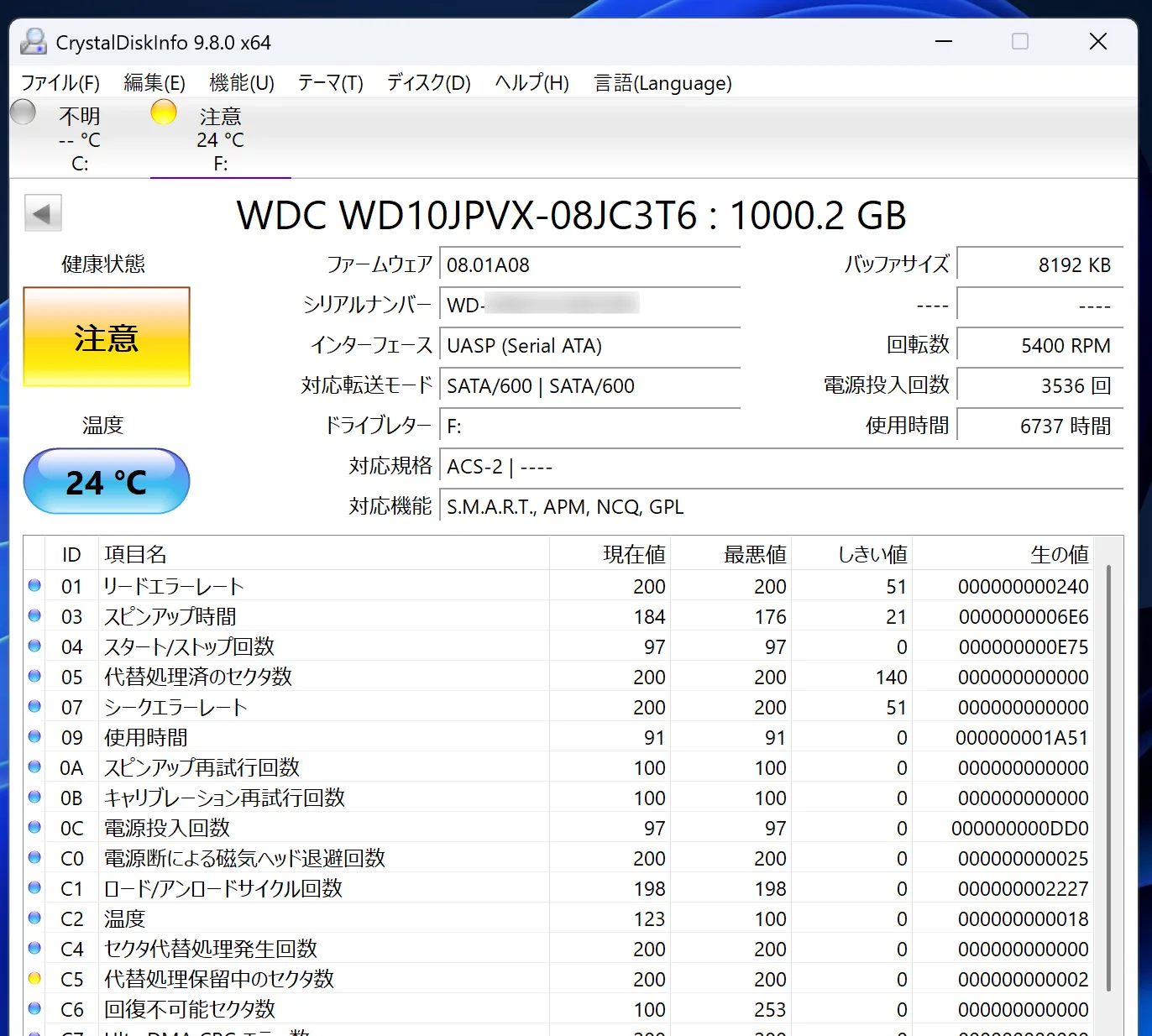The height and width of the screenshot is (1036, 1152).
Task: Click the blue status dot for attribute 09
Action: (34, 736)
